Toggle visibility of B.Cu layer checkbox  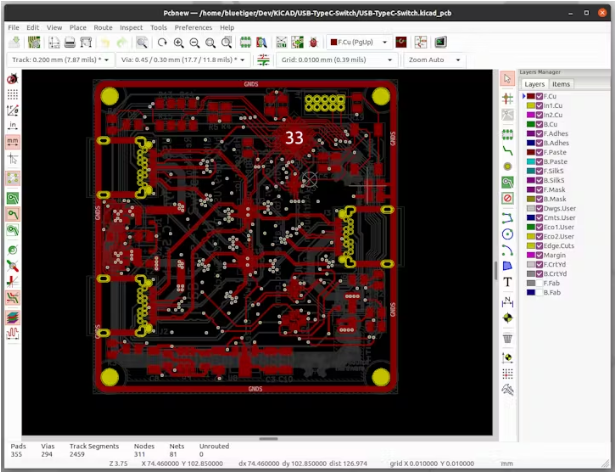coord(539,124)
